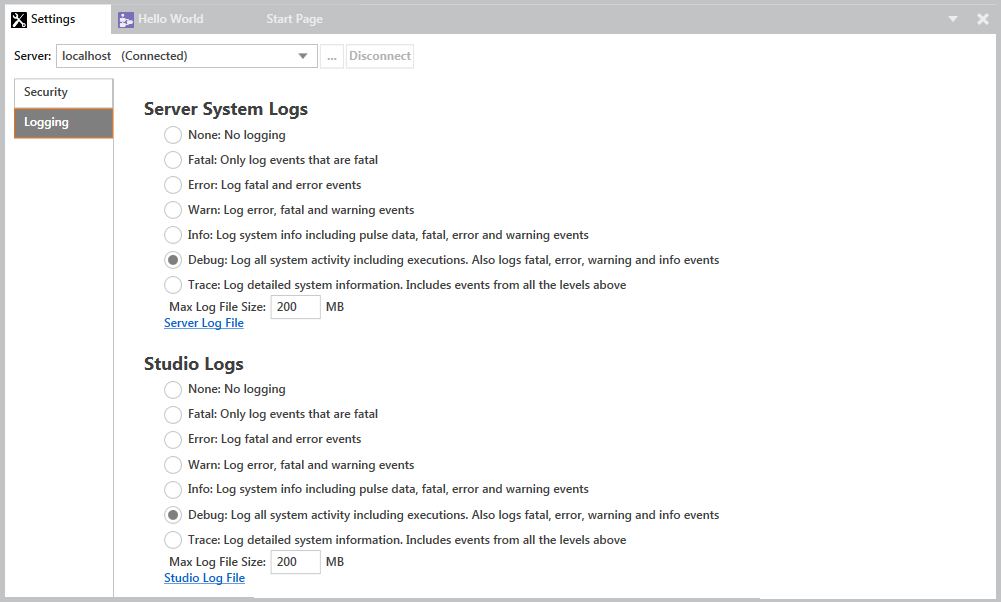Select Studio logs None: No logging
This screenshot has height=602, width=1001.
tap(173, 389)
